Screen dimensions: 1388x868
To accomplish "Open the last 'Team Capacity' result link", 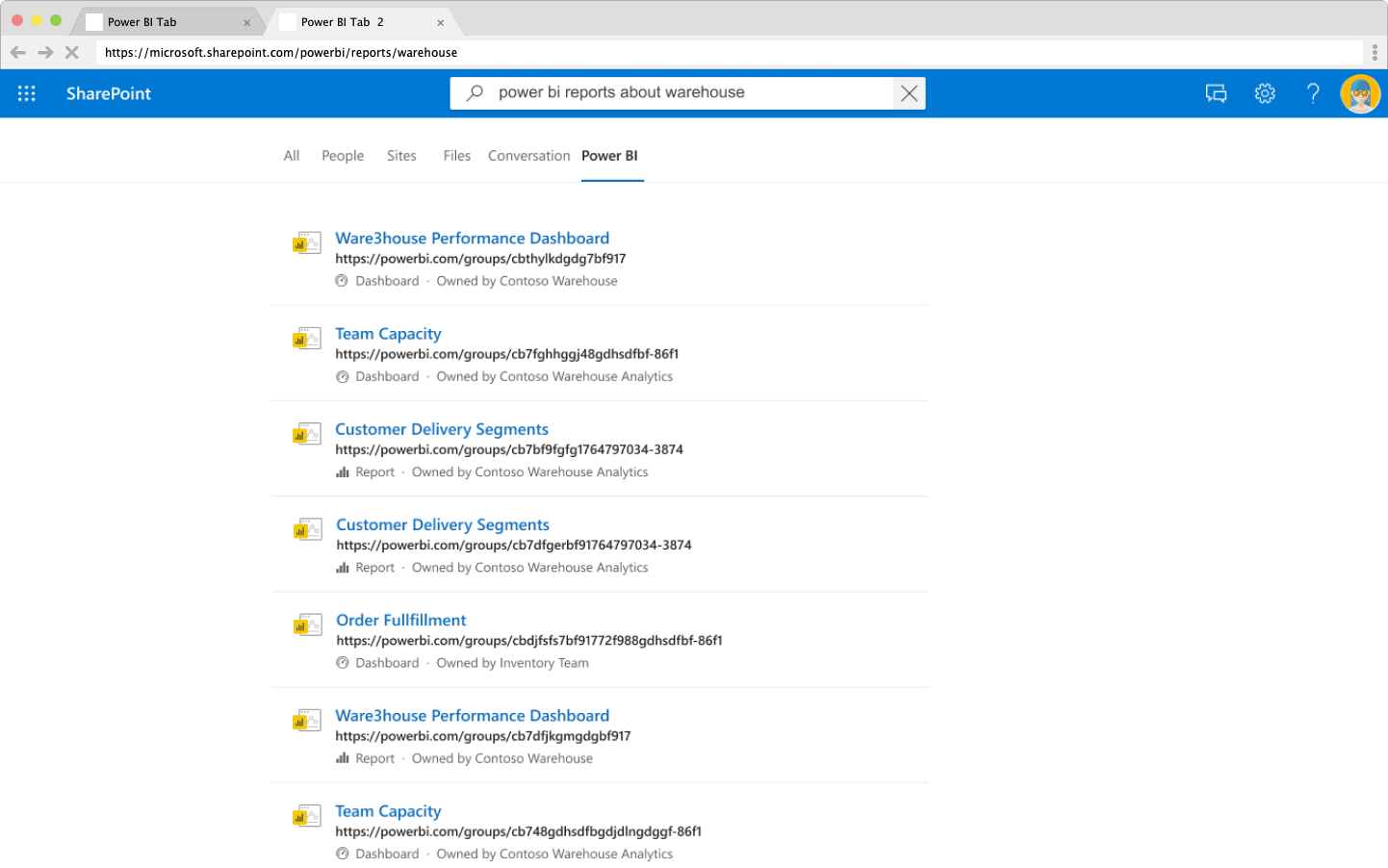I will (x=388, y=811).
